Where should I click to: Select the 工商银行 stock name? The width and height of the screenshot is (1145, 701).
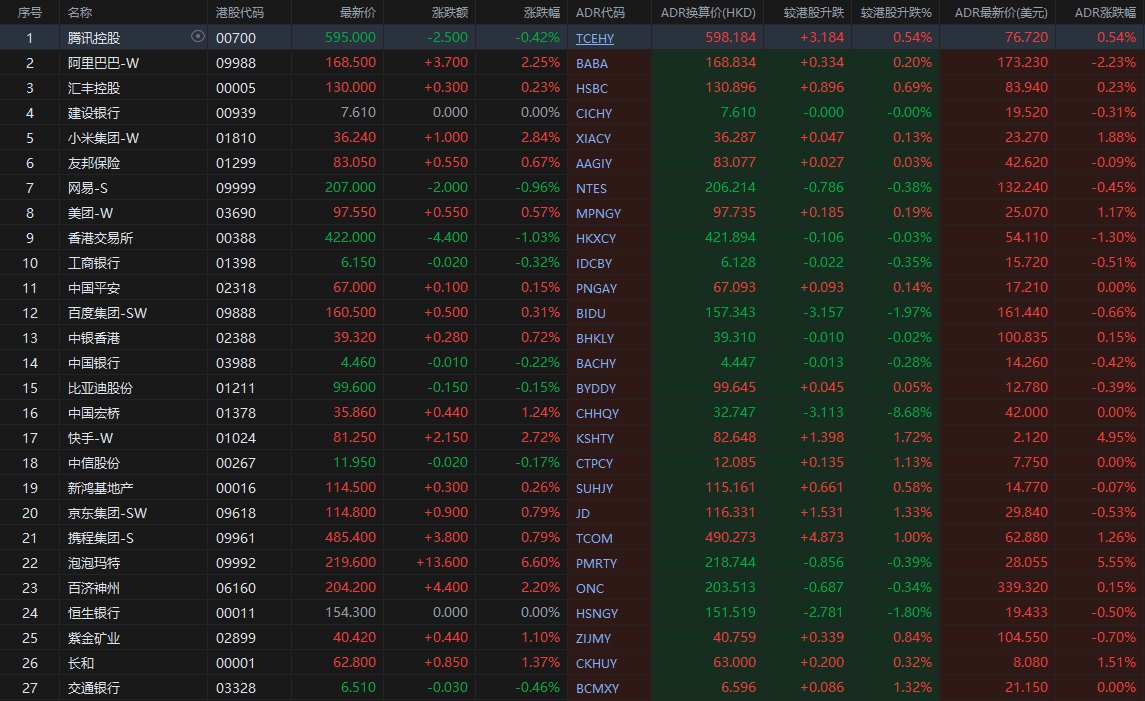pos(93,263)
